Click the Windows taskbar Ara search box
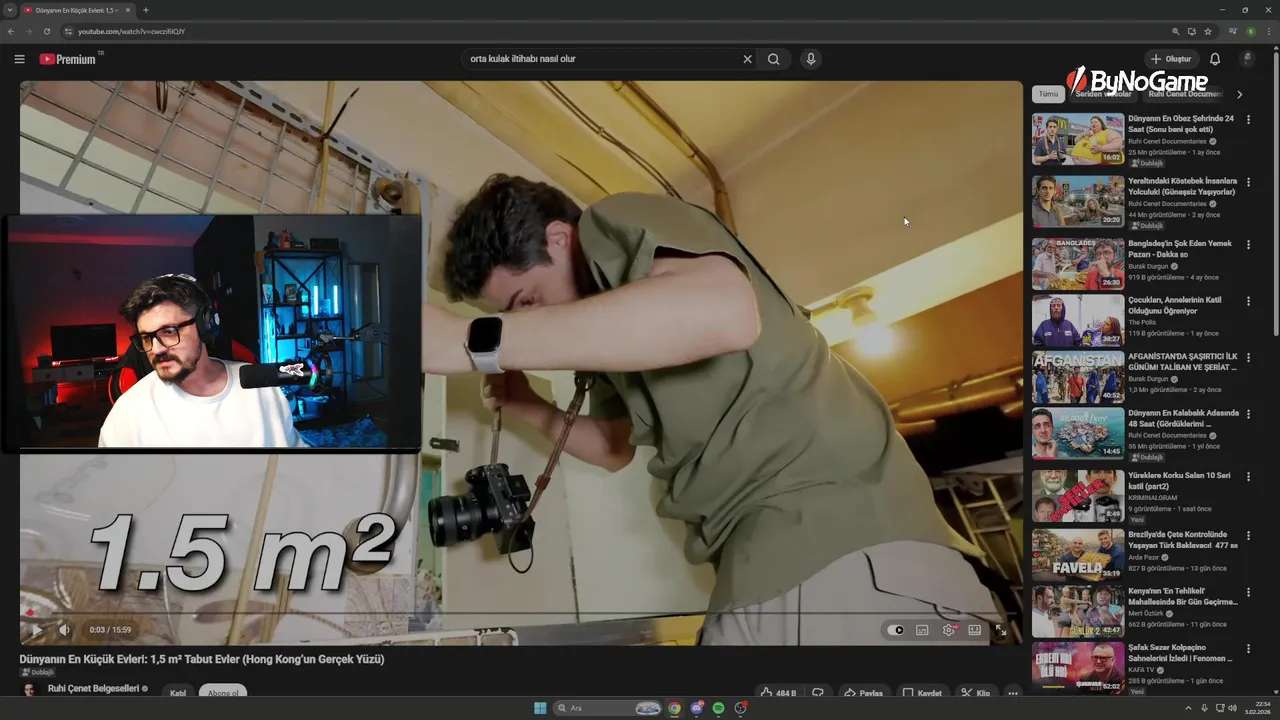The height and width of the screenshot is (720, 1280). tap(608, 708)
